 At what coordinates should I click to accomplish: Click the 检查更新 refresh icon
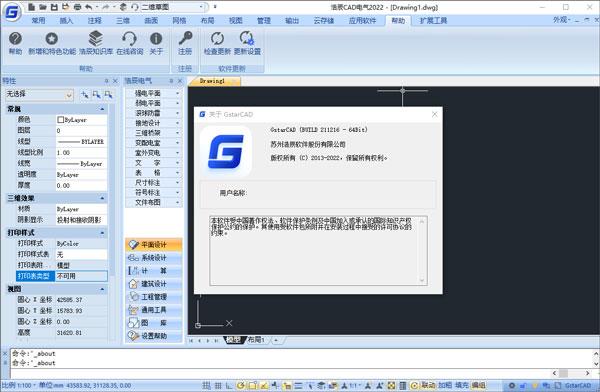[x=217, y=38]
